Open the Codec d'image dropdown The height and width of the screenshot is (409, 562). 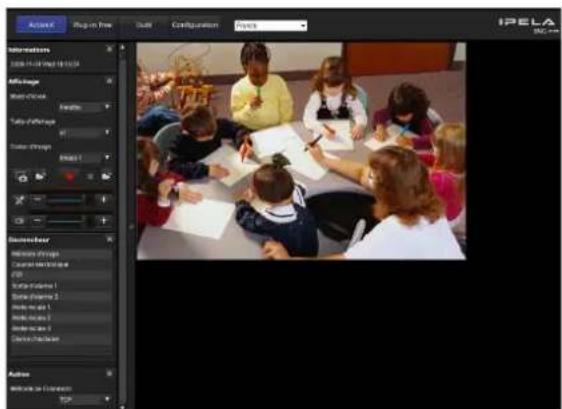pos(85,158)
